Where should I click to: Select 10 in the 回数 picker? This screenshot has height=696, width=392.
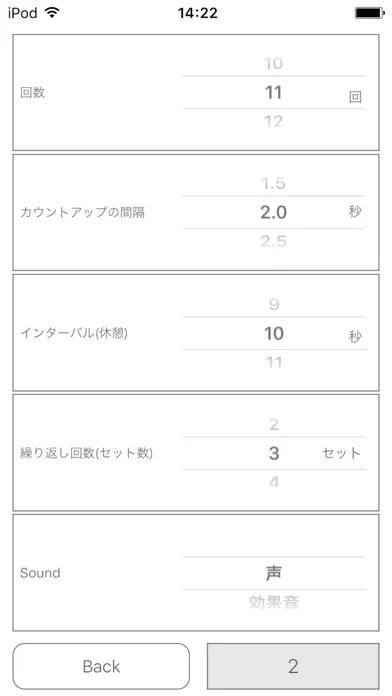tap(273, 63)
